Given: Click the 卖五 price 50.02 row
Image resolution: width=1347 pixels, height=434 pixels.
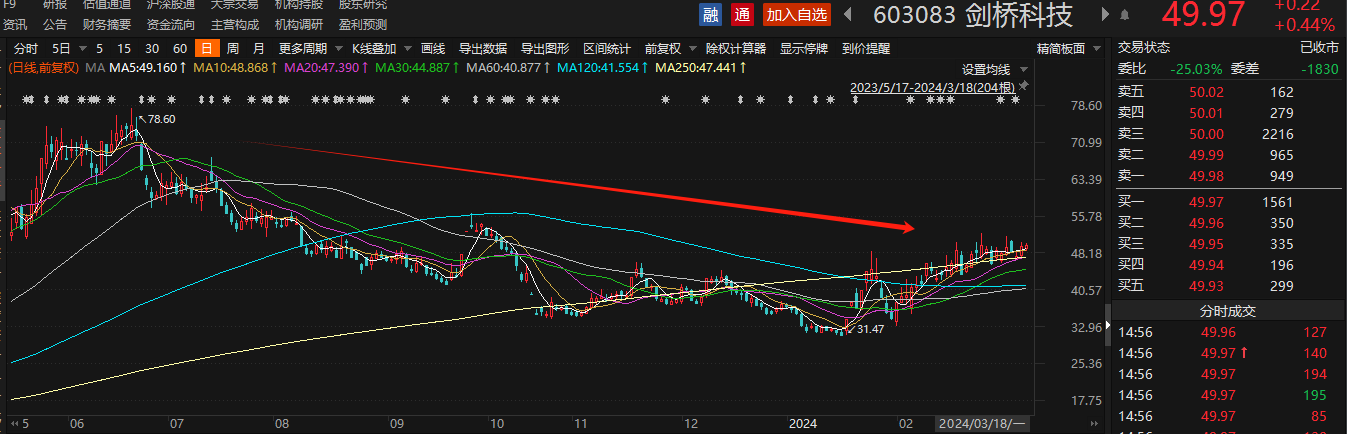Looking at the screenshot, I should pos(1230,92).
